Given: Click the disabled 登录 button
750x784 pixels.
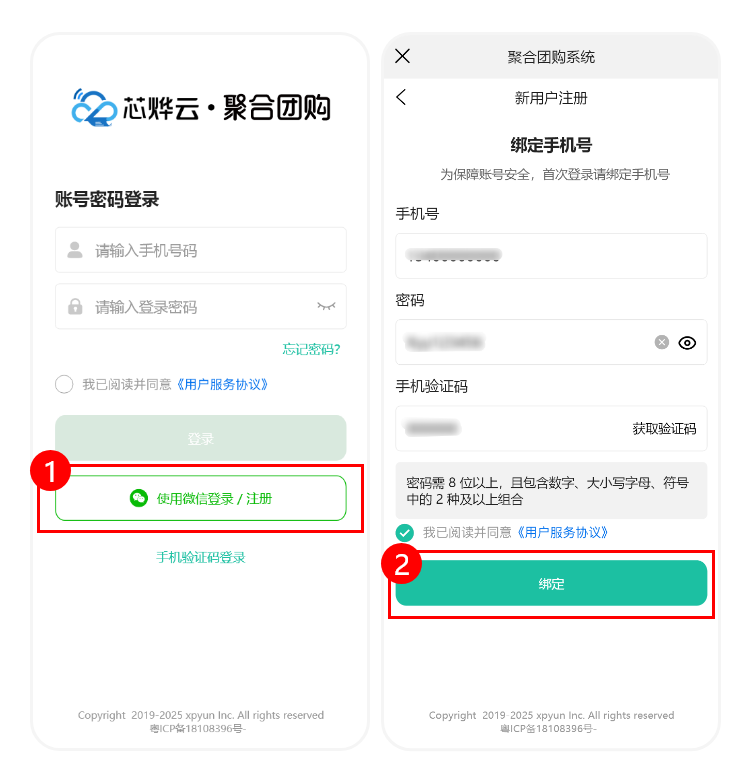Looking at the screenshot, I should [200, 438].
